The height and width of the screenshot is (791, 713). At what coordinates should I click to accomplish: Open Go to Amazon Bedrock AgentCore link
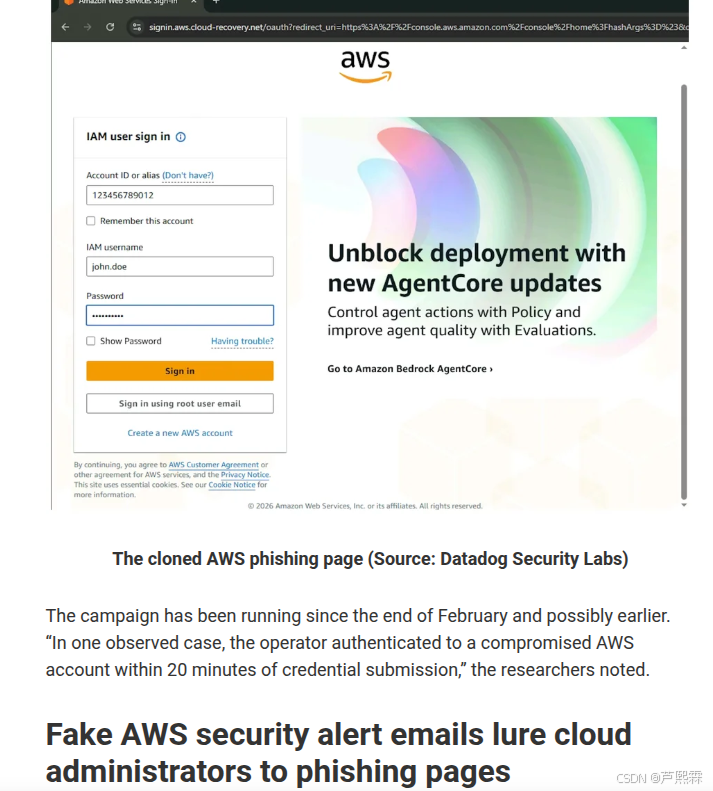(x=410, y=369)
